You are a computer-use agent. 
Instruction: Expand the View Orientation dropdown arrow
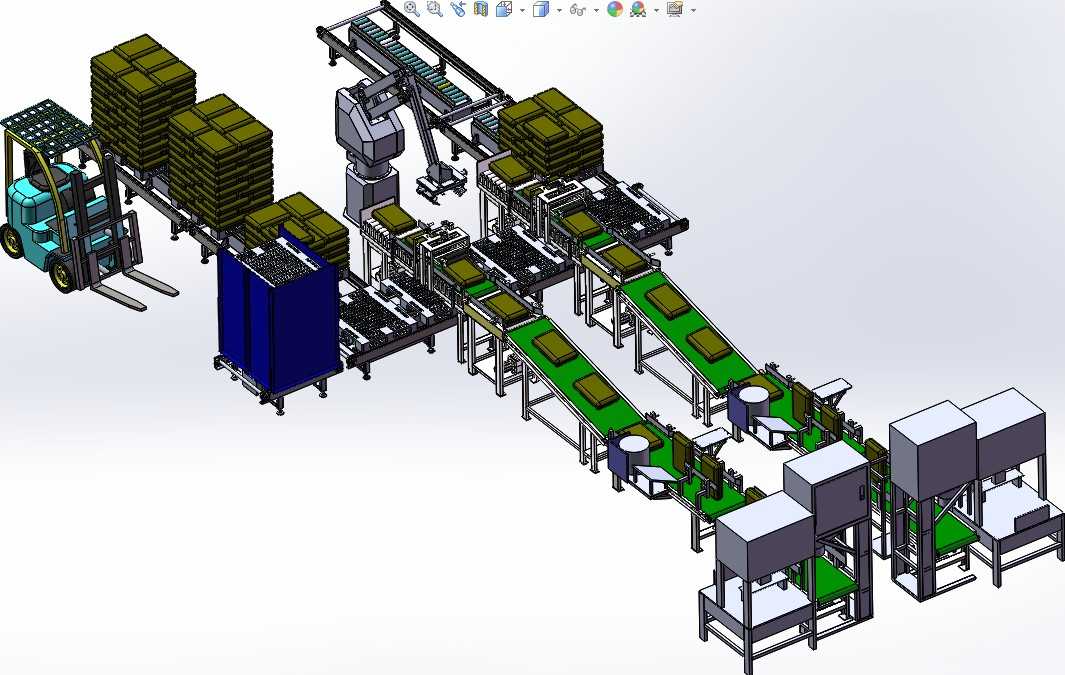(522, 10)
